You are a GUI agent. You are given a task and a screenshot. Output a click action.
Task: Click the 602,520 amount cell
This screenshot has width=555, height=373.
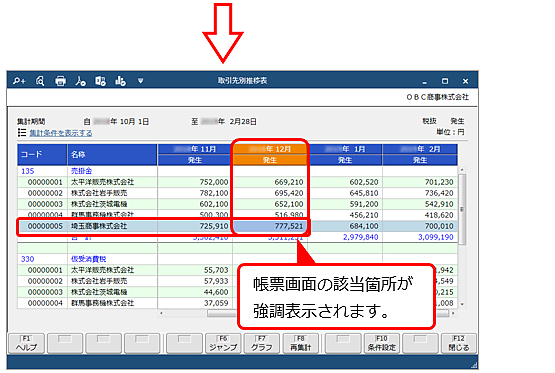345,182
